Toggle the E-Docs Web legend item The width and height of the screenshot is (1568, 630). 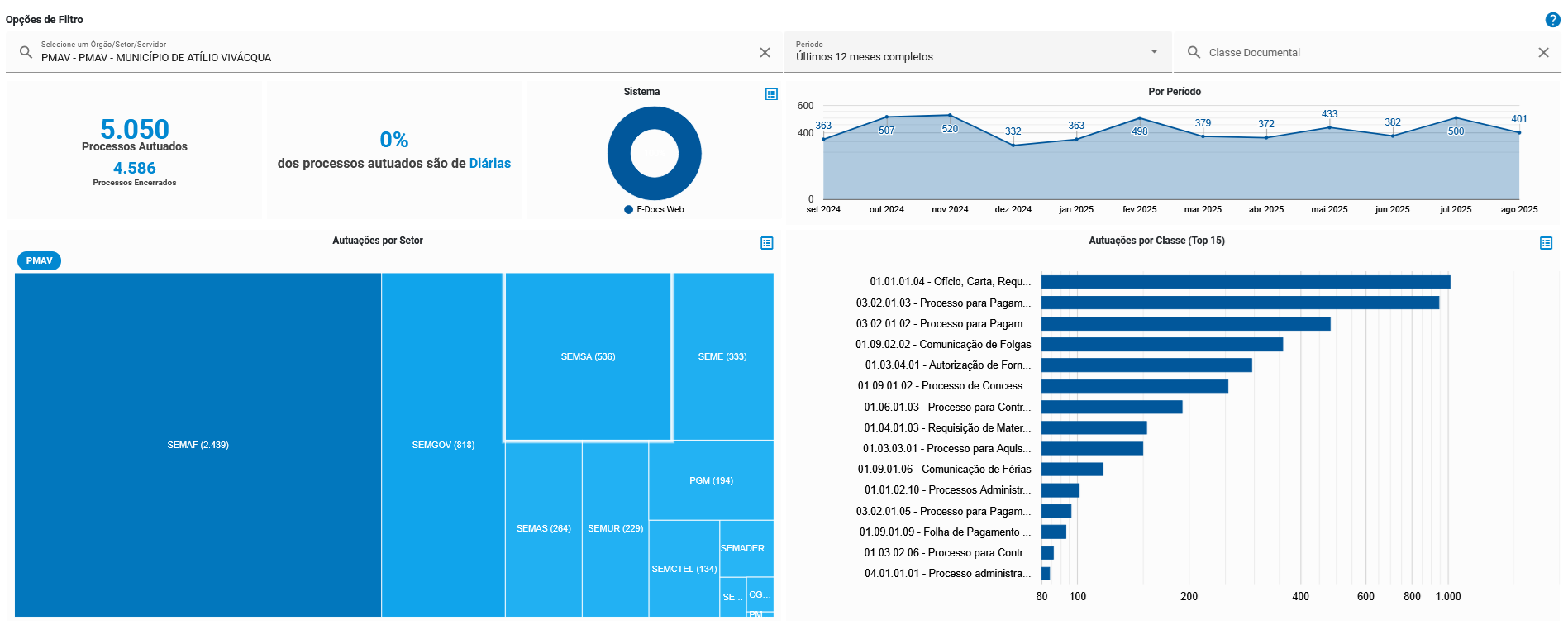(x=654, y=210)
